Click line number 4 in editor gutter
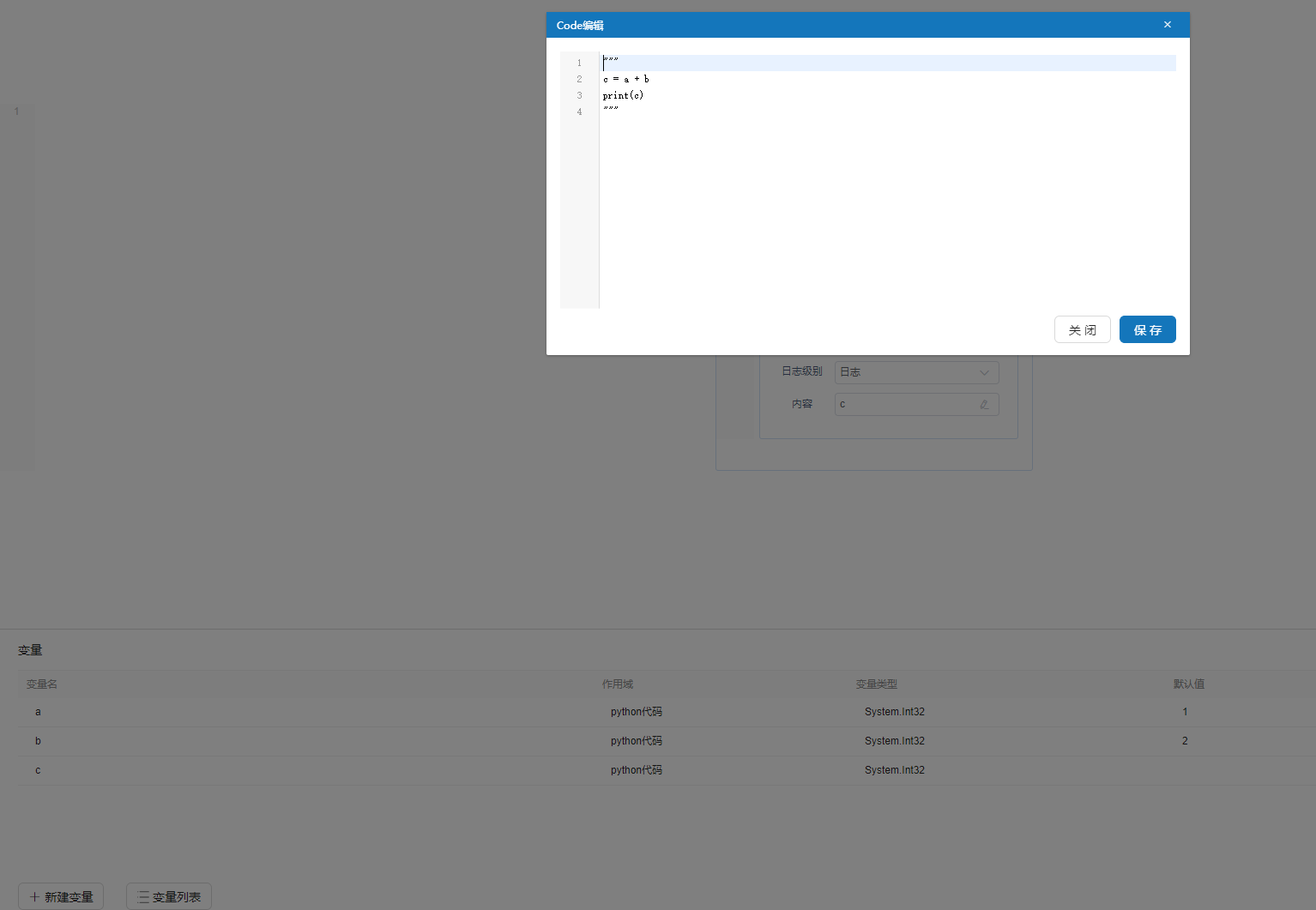Viewport: 1316px width, 910px height. coord(579,111)
